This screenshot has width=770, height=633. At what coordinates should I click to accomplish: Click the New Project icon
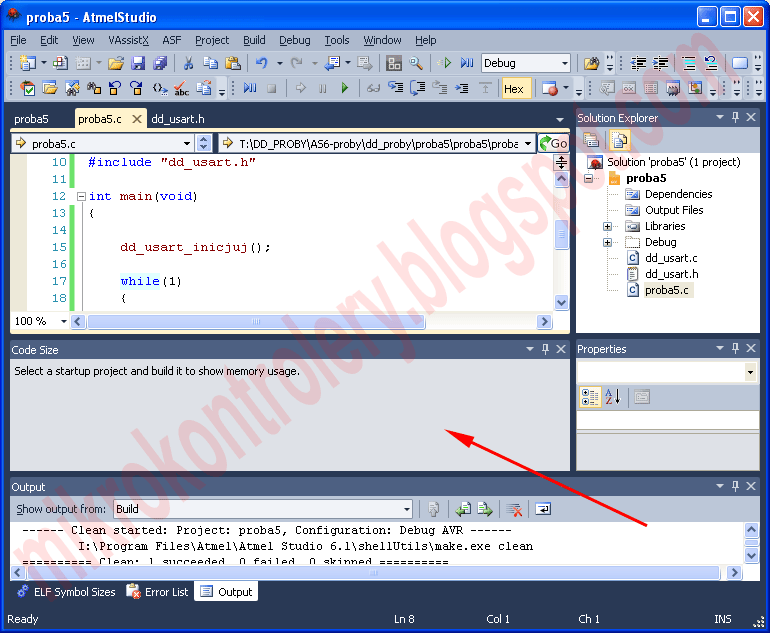[28, 63]
